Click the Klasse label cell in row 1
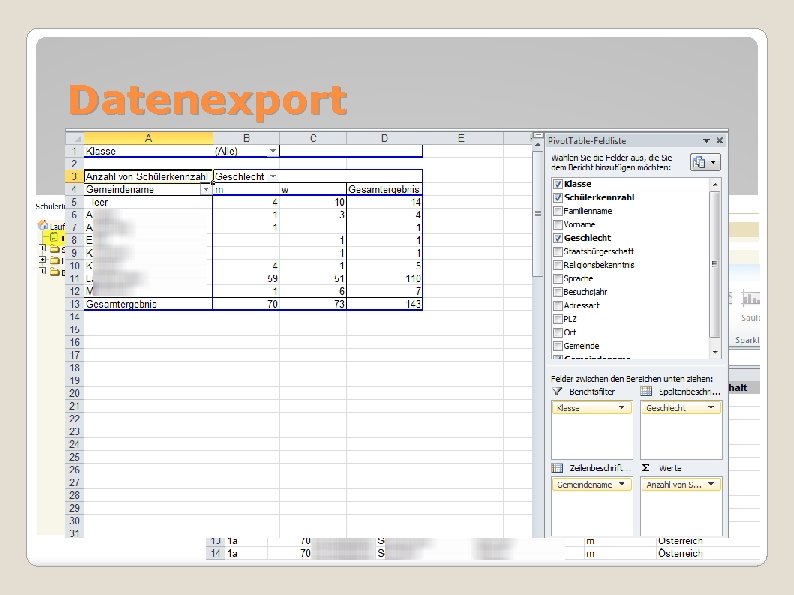Screen dimensions: 794x595 (148, 151)
